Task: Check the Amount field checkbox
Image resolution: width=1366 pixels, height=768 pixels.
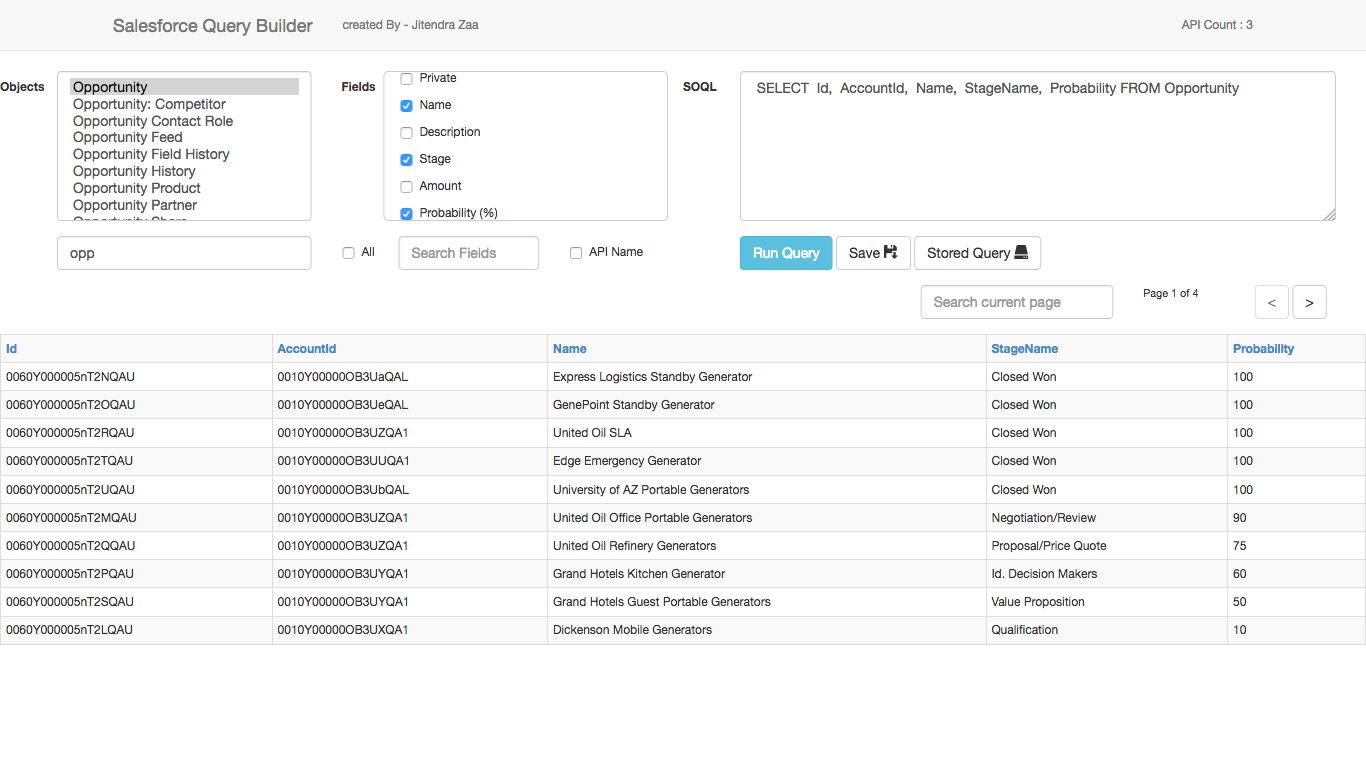Action: click(406, 186)
